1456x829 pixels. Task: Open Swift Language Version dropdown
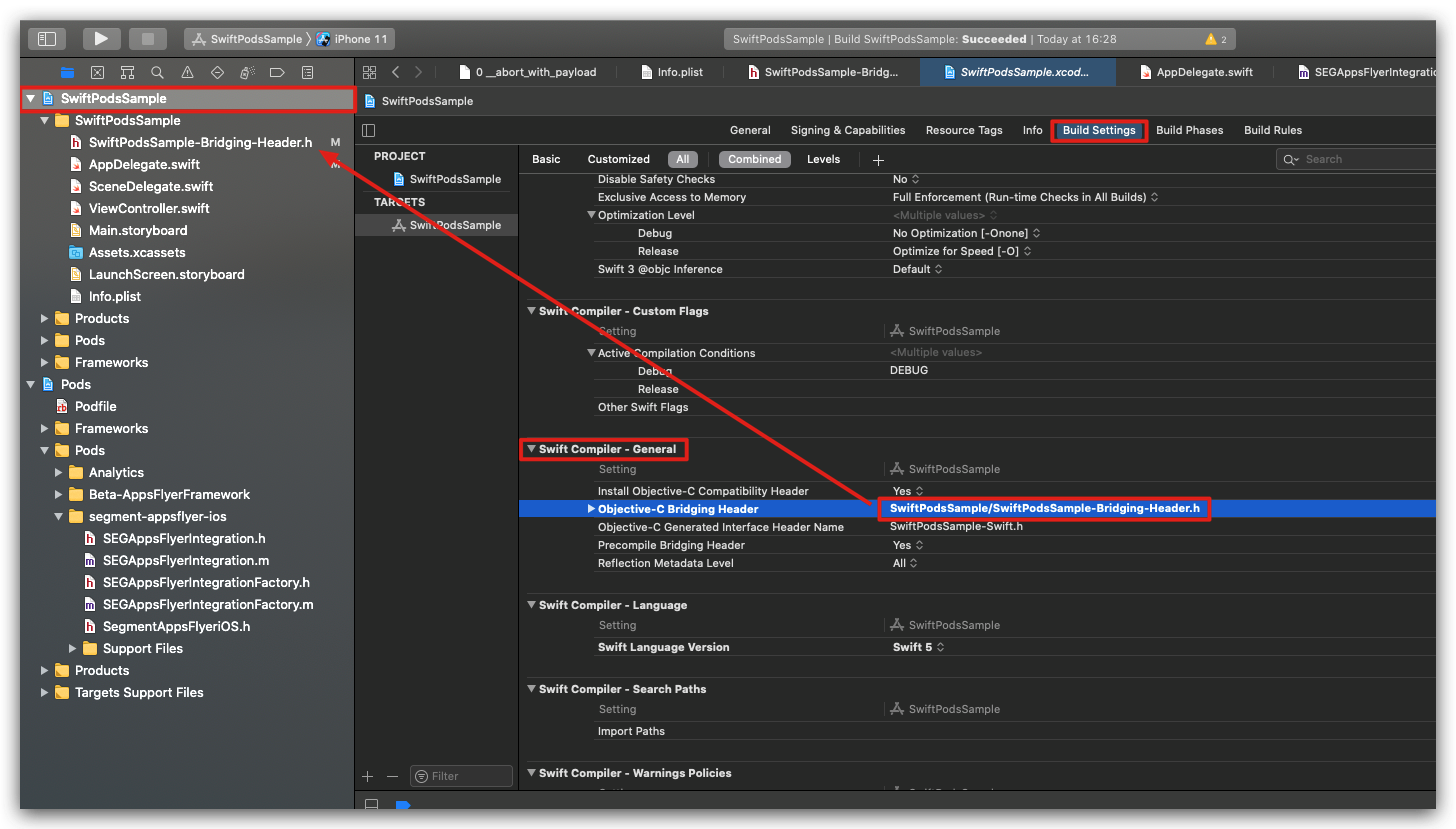click(919, 647)
